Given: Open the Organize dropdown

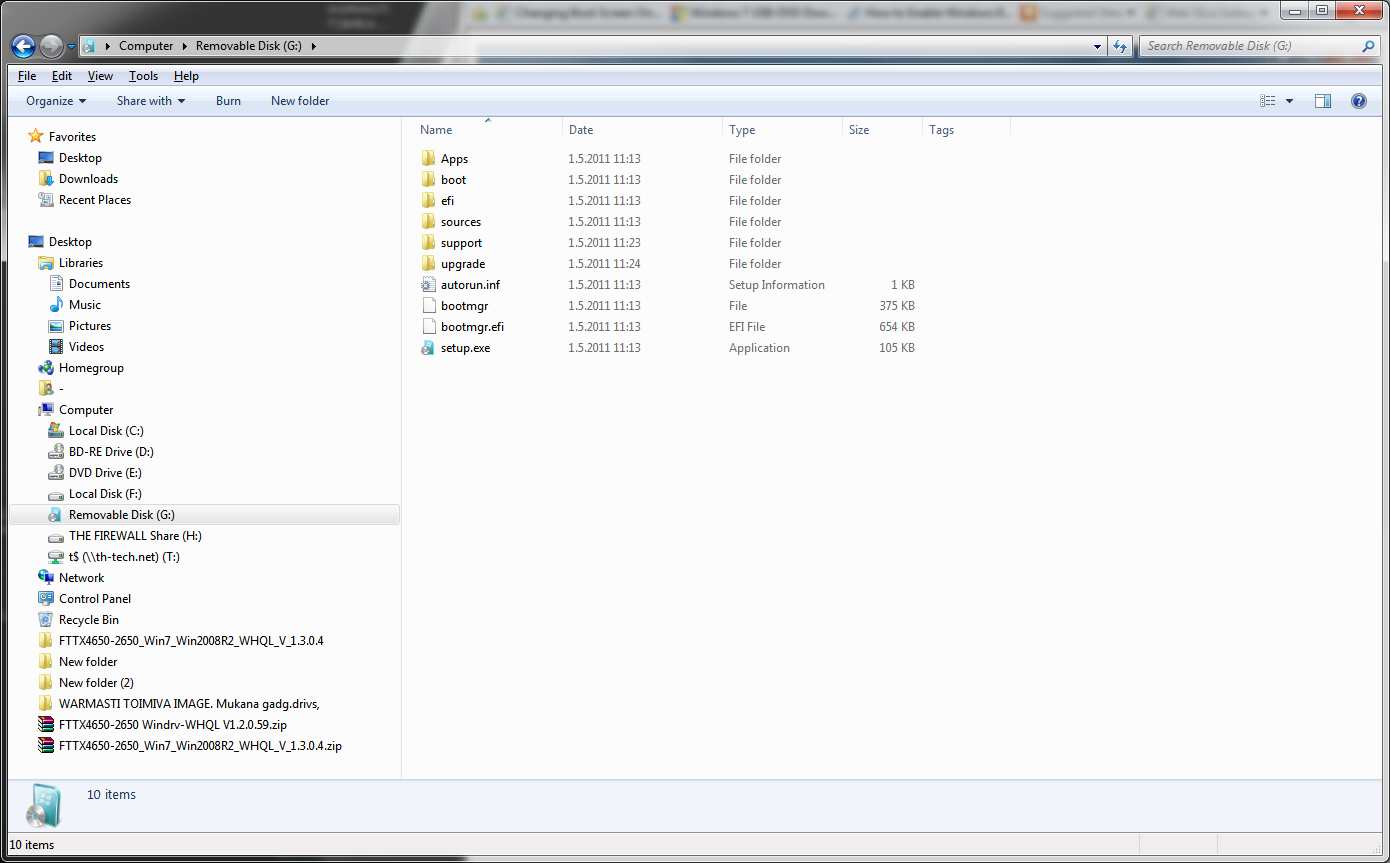Looking at the screenshot, I should tap(56, 101).
